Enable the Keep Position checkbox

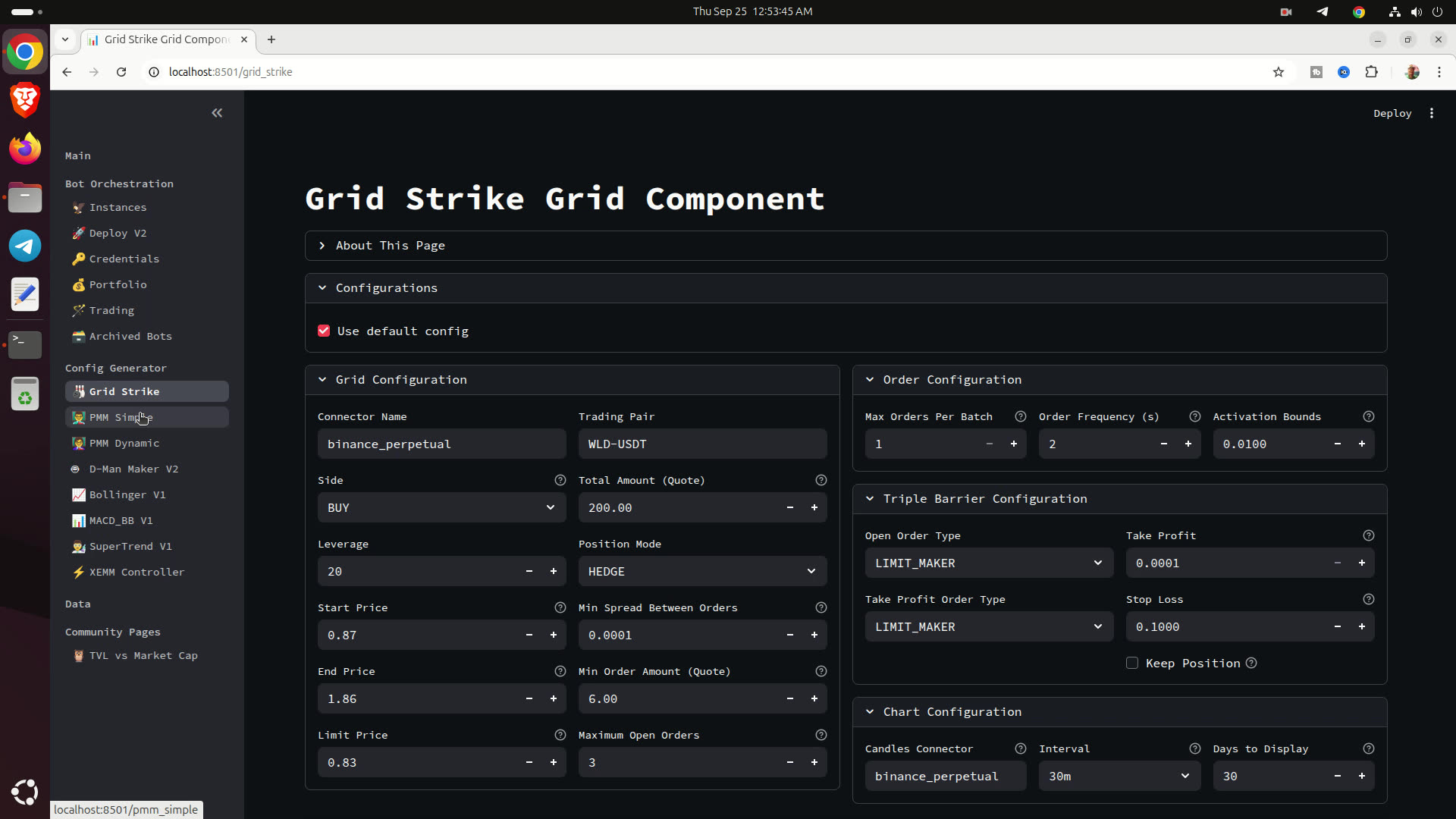tap(1132, 663)
